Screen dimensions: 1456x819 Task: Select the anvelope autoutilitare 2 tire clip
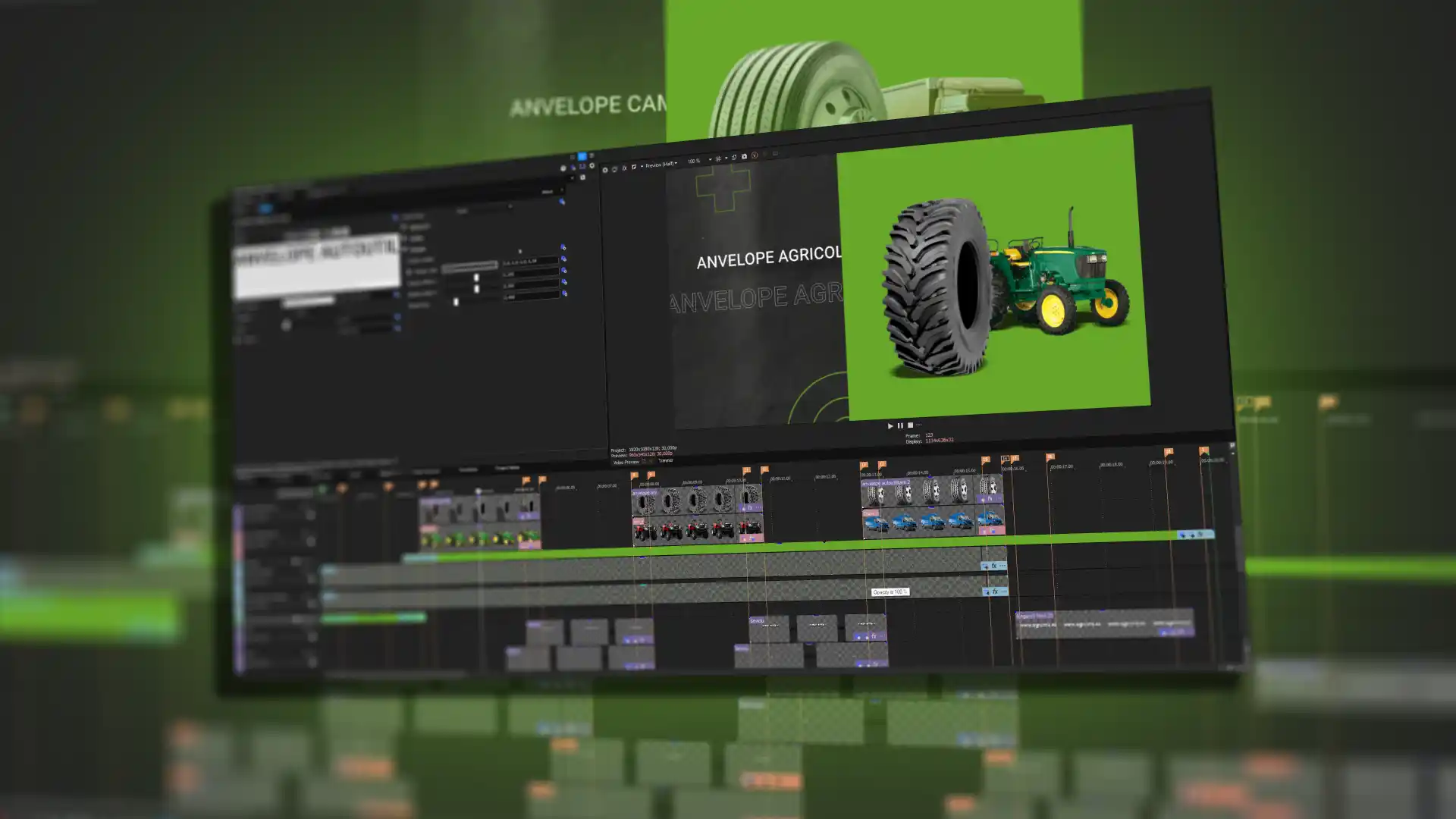(x=931, y=491)
